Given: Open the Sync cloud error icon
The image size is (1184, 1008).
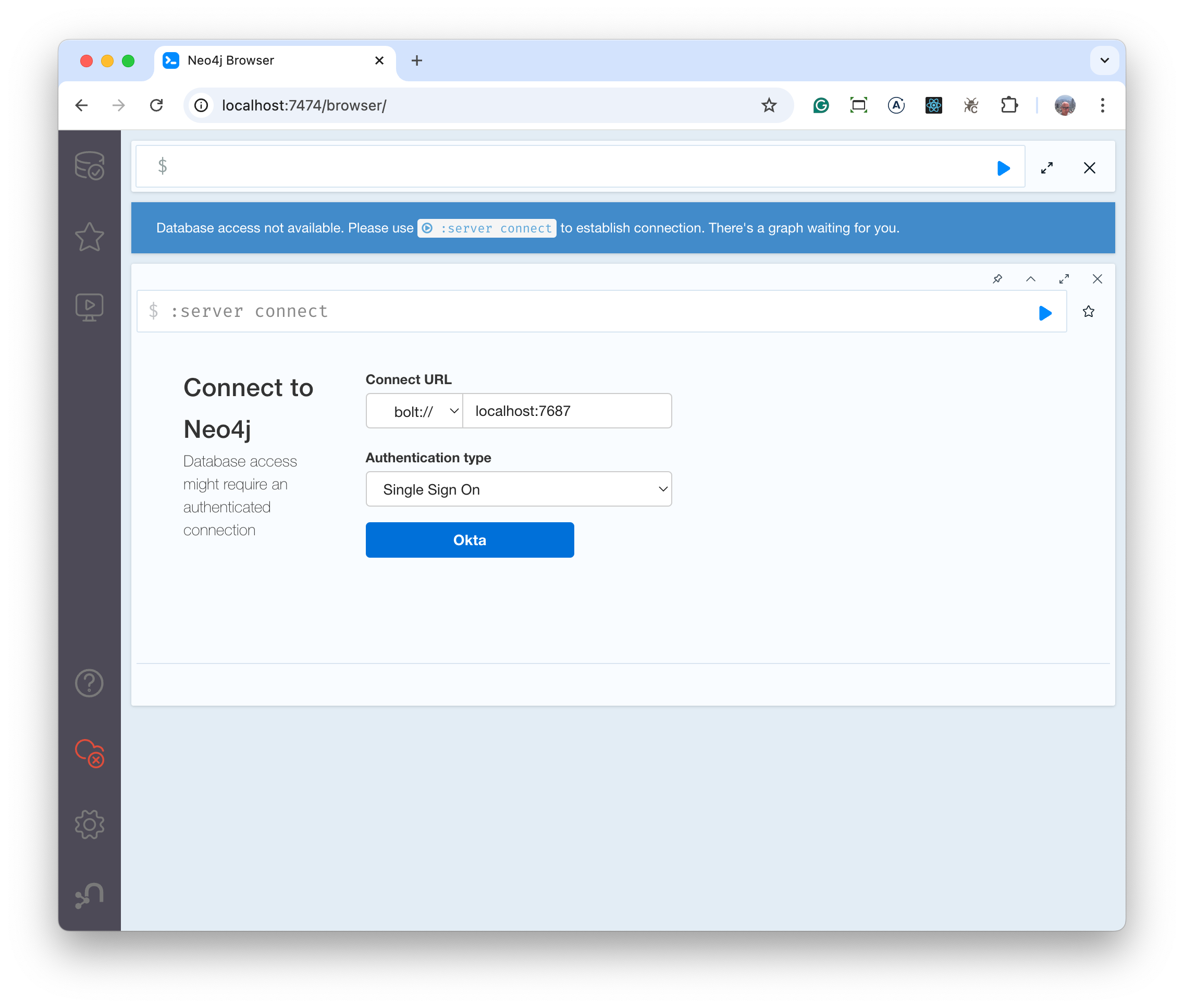Looking at the screenshot, I should 90,753.
